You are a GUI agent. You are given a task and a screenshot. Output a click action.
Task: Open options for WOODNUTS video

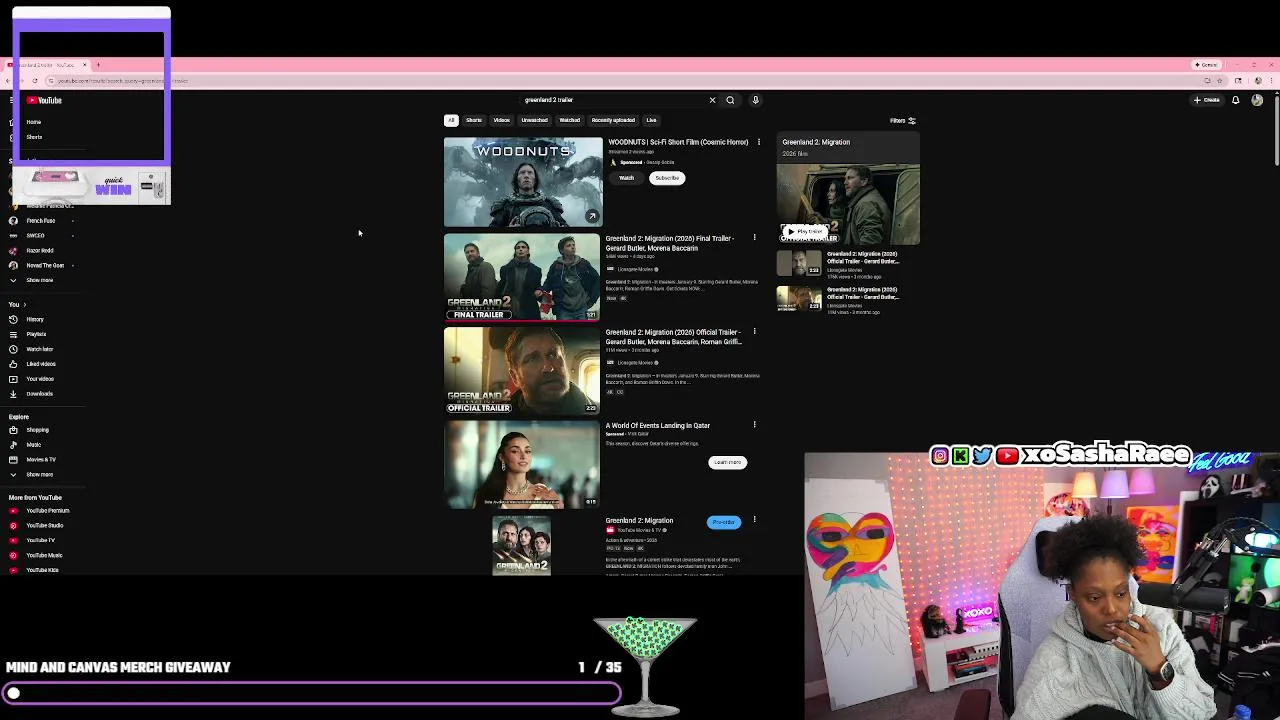[x=758, y=142]
